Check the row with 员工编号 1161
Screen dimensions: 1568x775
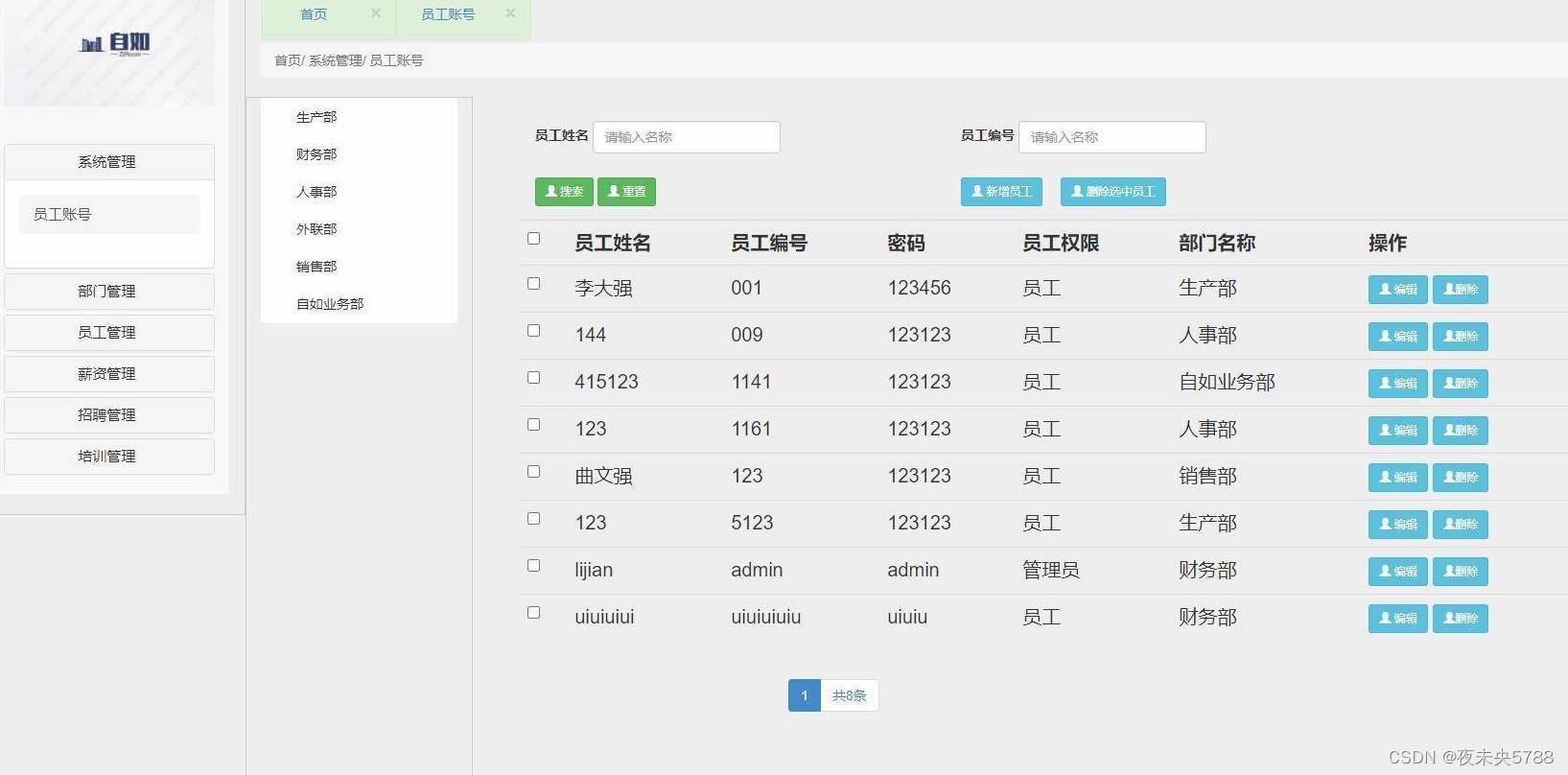click(534, 425)
